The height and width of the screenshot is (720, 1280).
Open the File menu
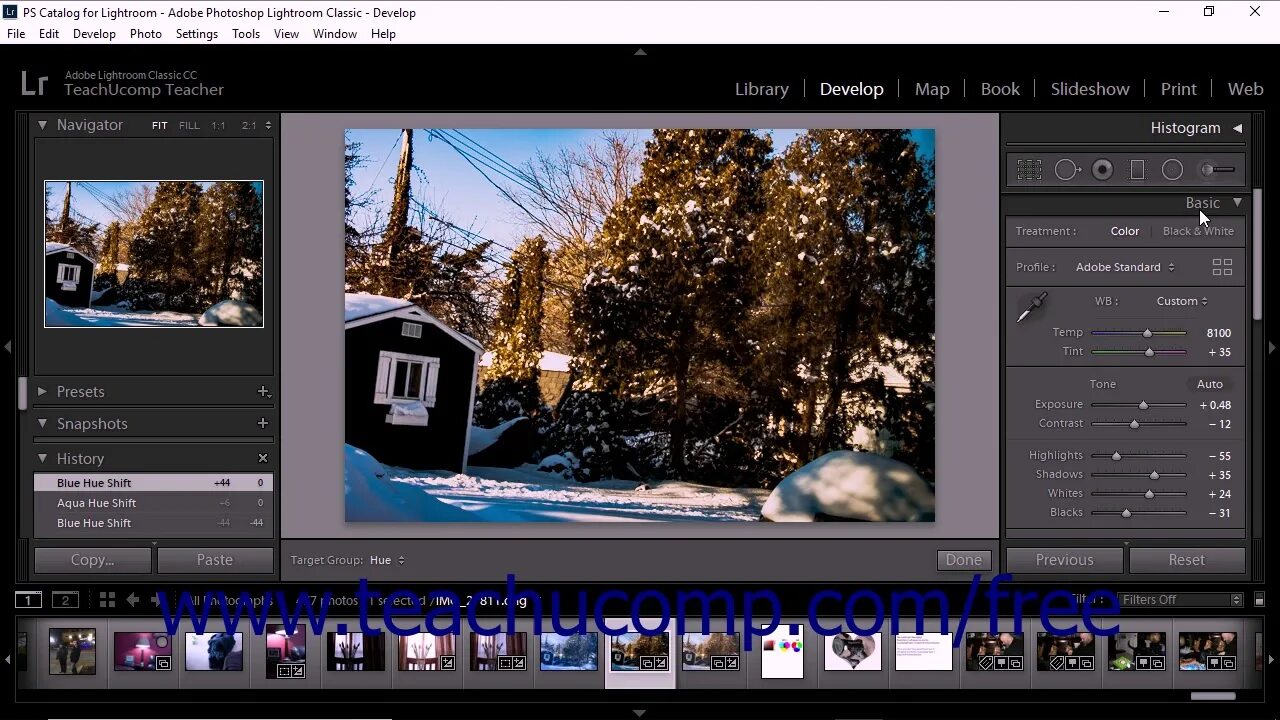(x=16, y=34)
